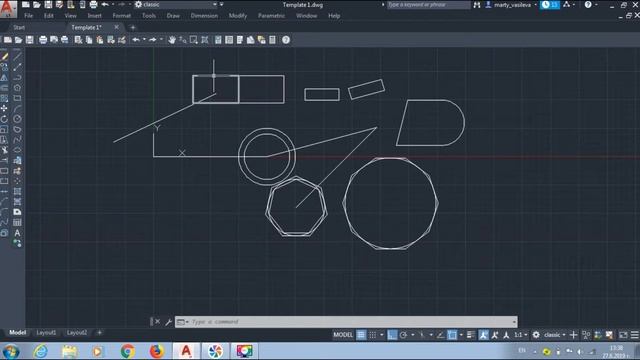Click the Redo arrow in Standard toolbar

(152, 40)
